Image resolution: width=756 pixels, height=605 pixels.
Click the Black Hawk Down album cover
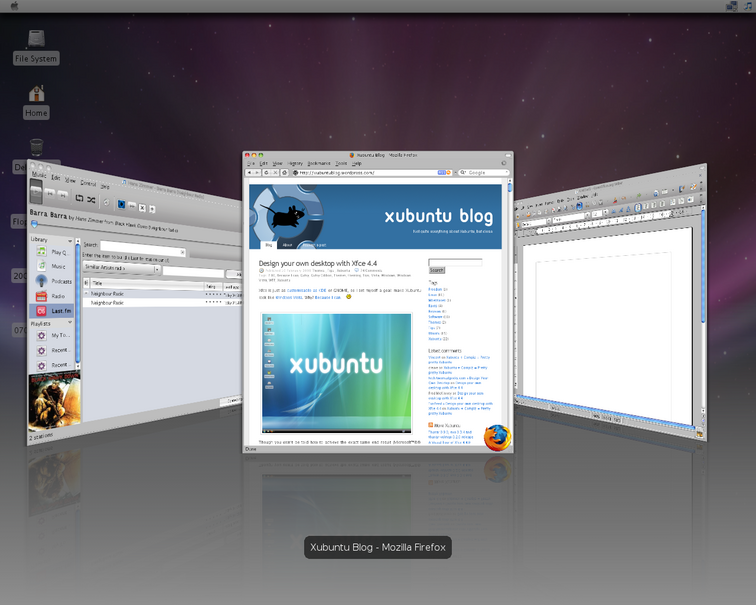[54, 401]
